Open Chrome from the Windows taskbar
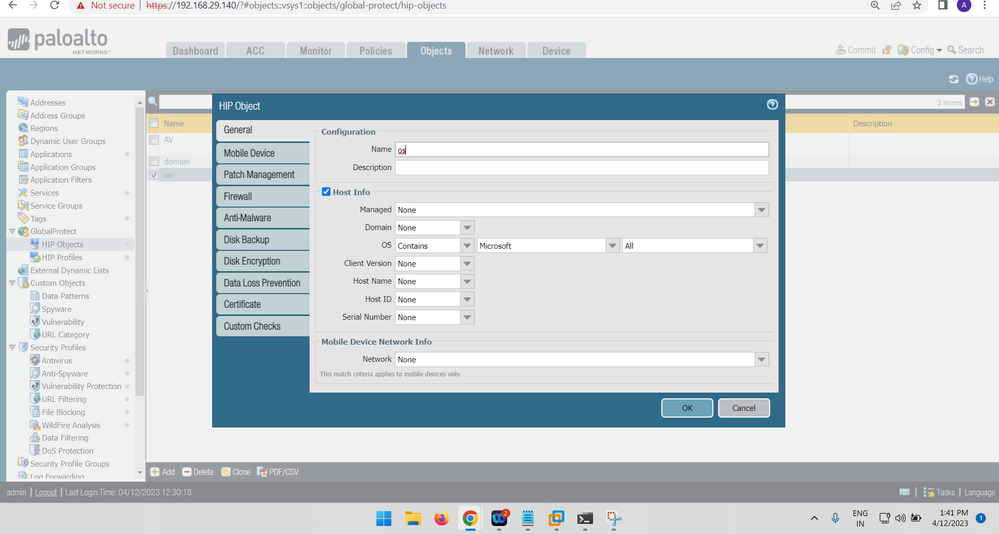Image resolution: width=999 pixels, height=534 pixels. (x=469, y=518)
